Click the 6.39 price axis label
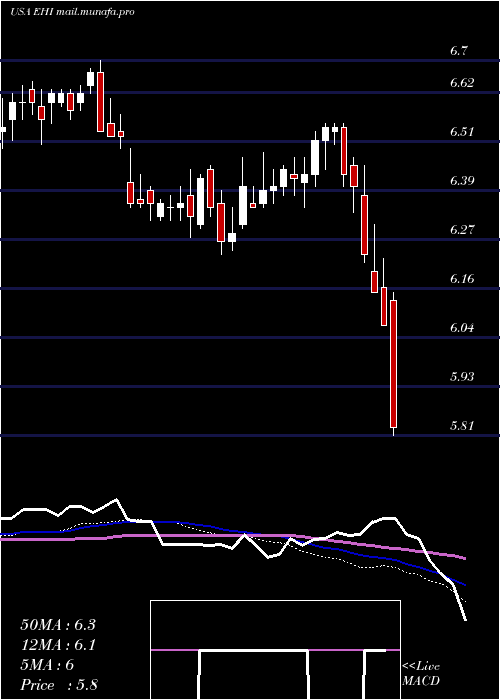The image size is (500, 700). [462, 181]
